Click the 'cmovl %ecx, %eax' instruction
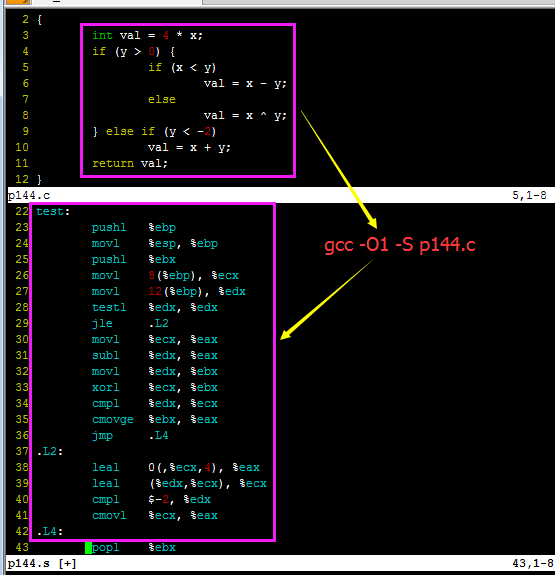The image size is (555, 575). click(x=154, y=515)
